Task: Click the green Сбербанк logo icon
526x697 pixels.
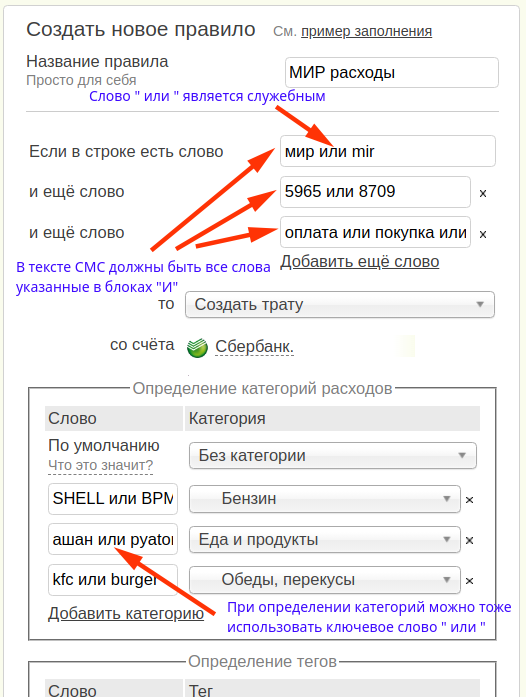Action: [x=197, y=347]
